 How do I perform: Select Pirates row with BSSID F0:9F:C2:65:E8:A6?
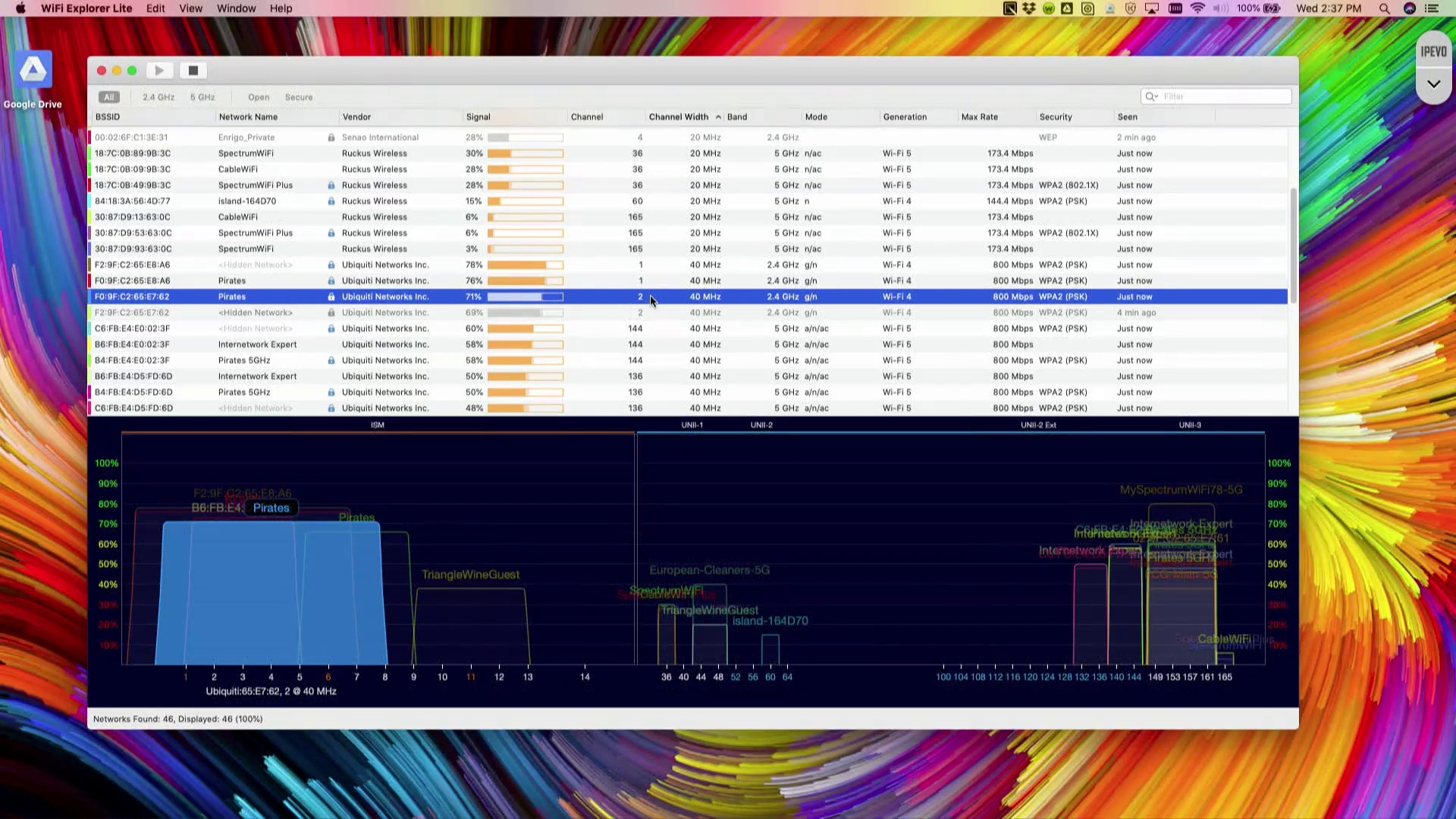click(689, 281)
